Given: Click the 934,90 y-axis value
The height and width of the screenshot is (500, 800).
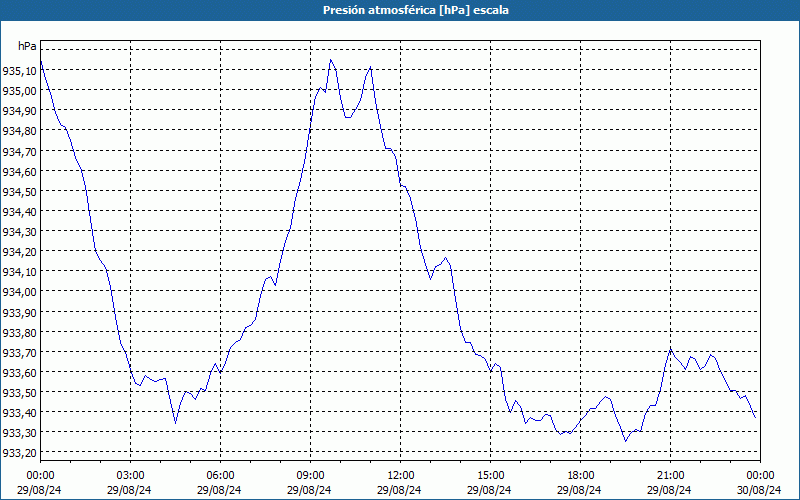Looking at the screenshot, I should tap(19, 110).
